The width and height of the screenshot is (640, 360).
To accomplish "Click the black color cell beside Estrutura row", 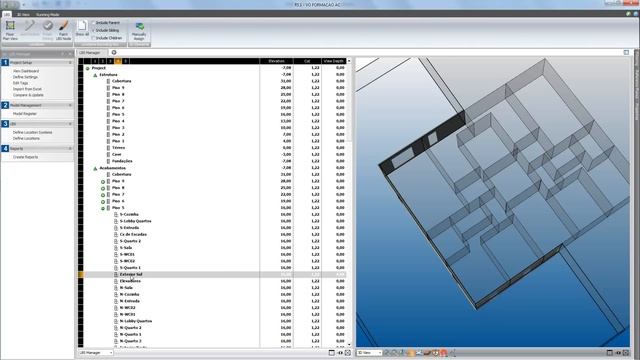I will pos(80,75).
